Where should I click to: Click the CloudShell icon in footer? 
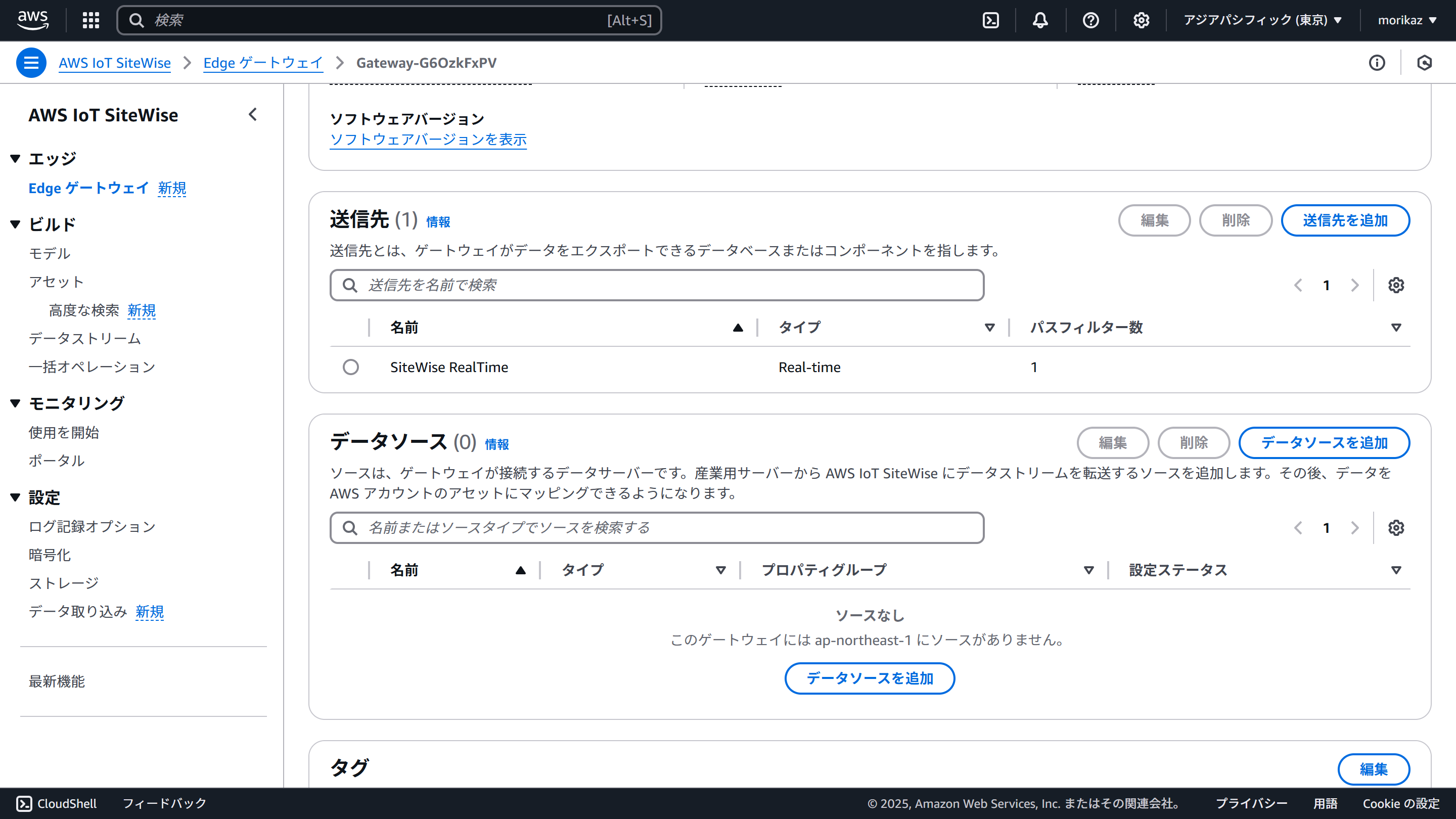(x=24, y=804)
